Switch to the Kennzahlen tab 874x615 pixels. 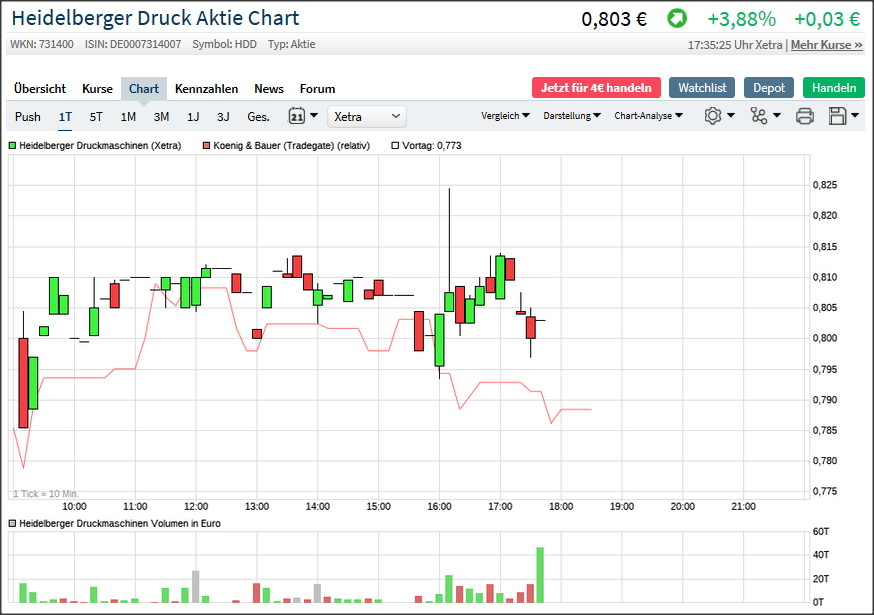pos(206,88)
